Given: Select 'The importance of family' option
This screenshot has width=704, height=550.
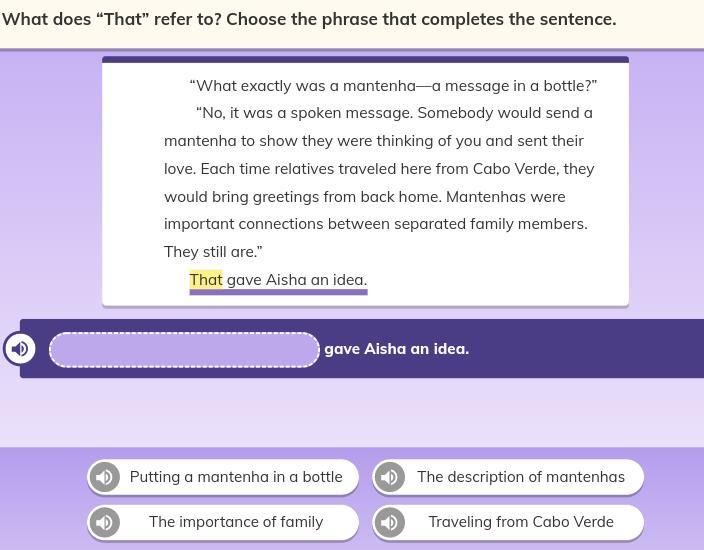Looking at the screenshot, I should [x=223, y=522].
